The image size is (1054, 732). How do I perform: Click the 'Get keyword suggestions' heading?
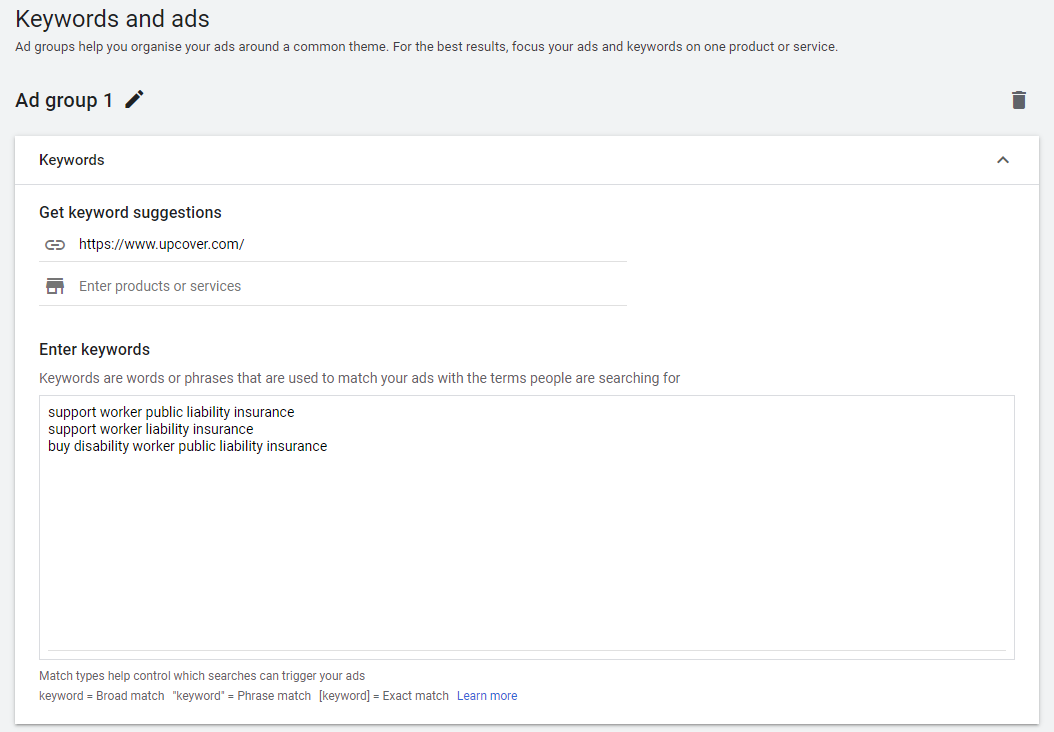(x=130, y=212)
